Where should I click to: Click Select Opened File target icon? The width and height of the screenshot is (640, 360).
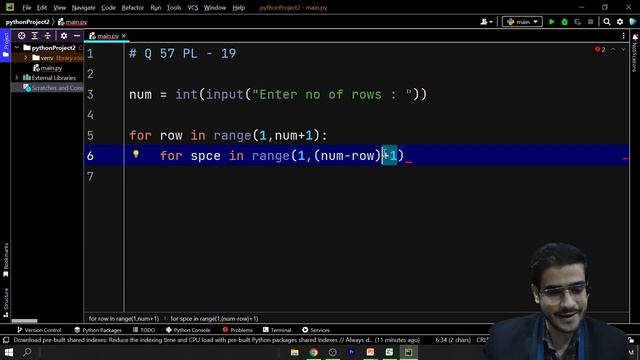[22, 36]
